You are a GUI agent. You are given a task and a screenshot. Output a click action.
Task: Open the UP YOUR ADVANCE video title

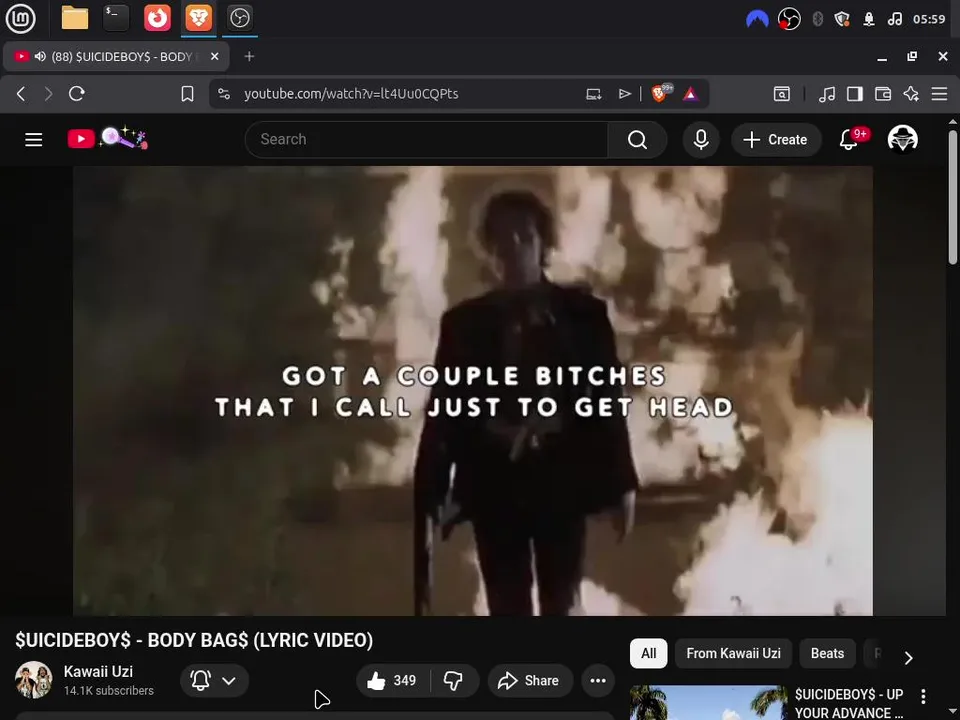tap(849, 703)
